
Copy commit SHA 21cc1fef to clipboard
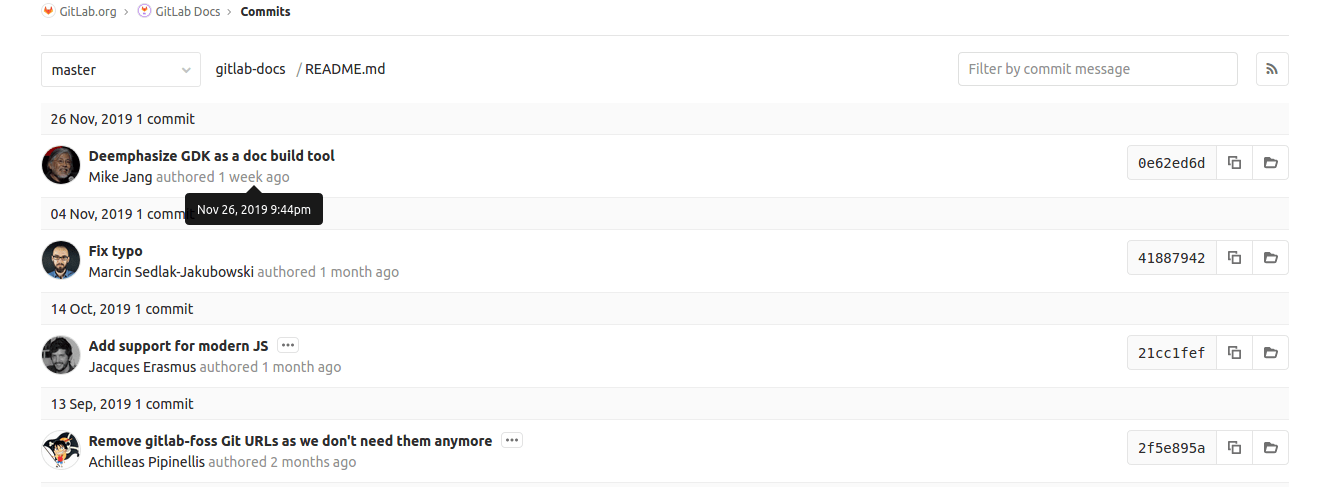pos(1235,353)
